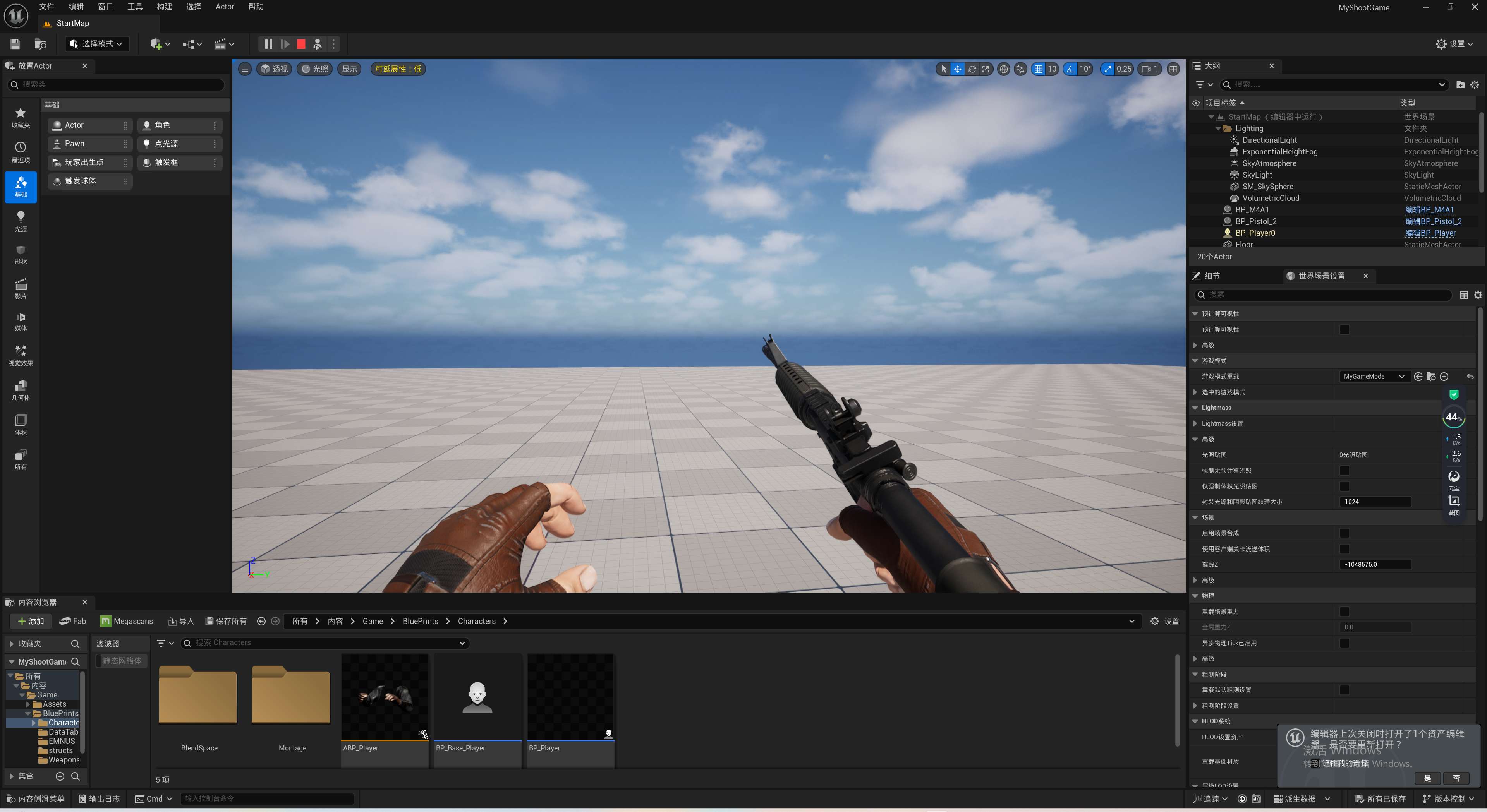Expand the Assets folder in content tree
The height and width of the screenshot is (812, 1487).
tap(28, 704)
